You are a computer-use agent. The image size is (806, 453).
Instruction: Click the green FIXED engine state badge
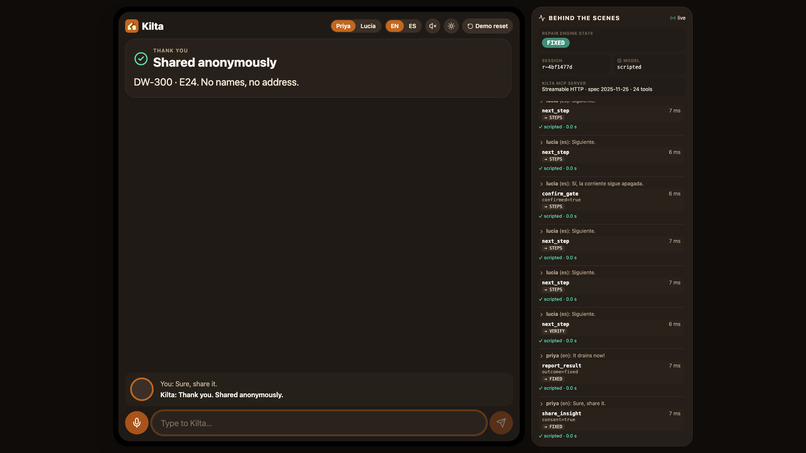pos(556,43)
